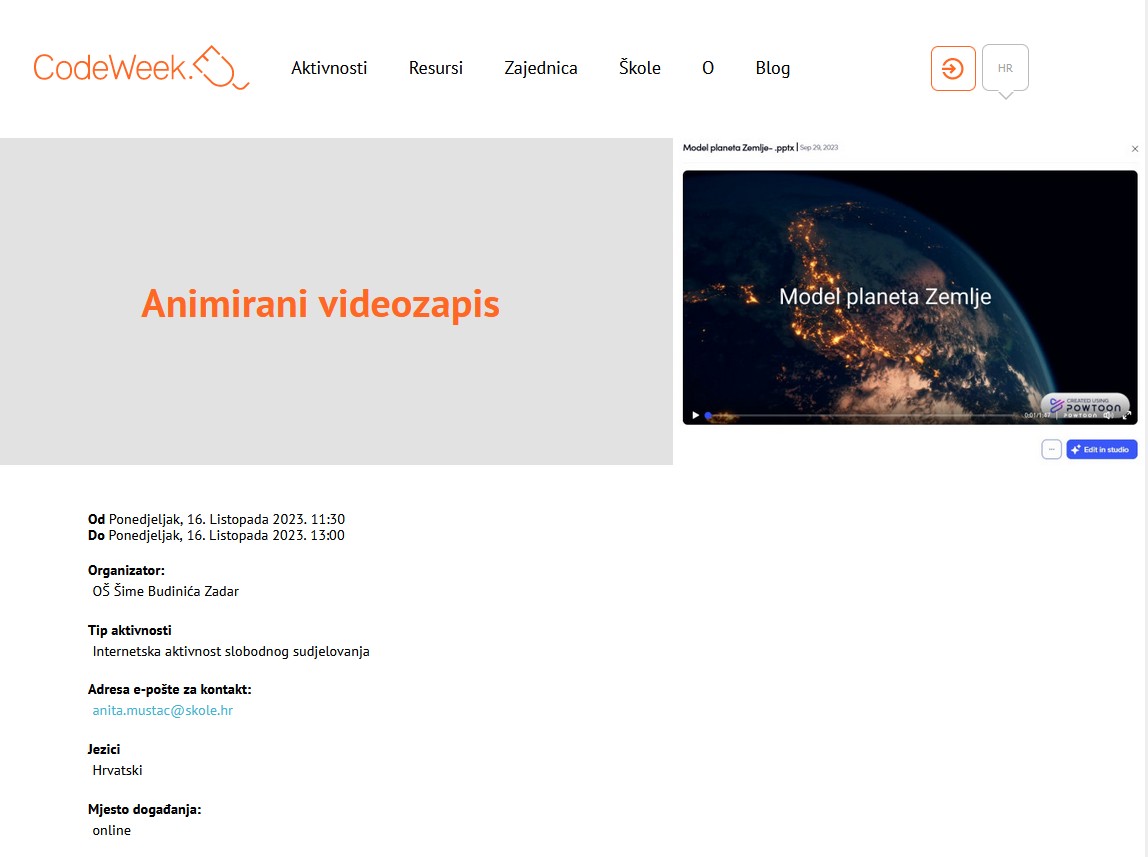
Task: Click the video progress bar
Action: [x=864, y=415]
